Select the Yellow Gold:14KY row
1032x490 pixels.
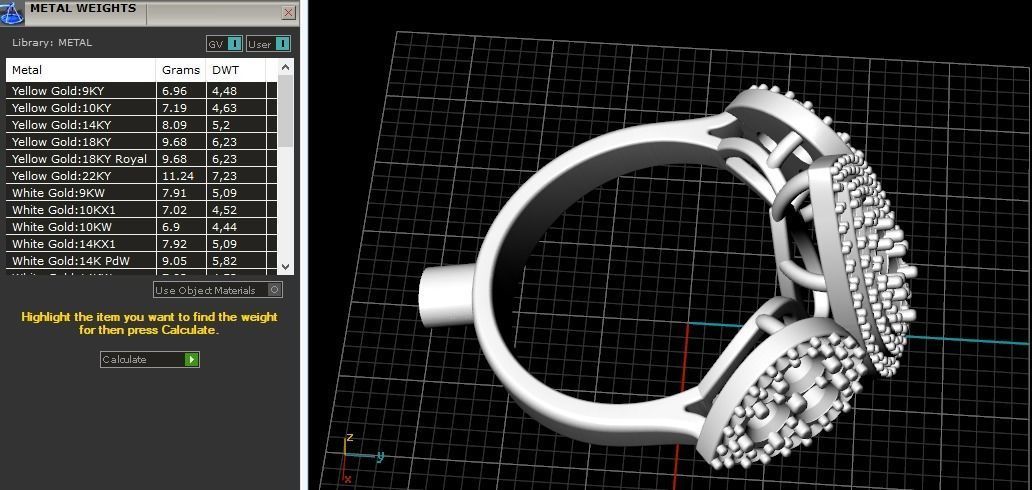click(x=142, y=124)
